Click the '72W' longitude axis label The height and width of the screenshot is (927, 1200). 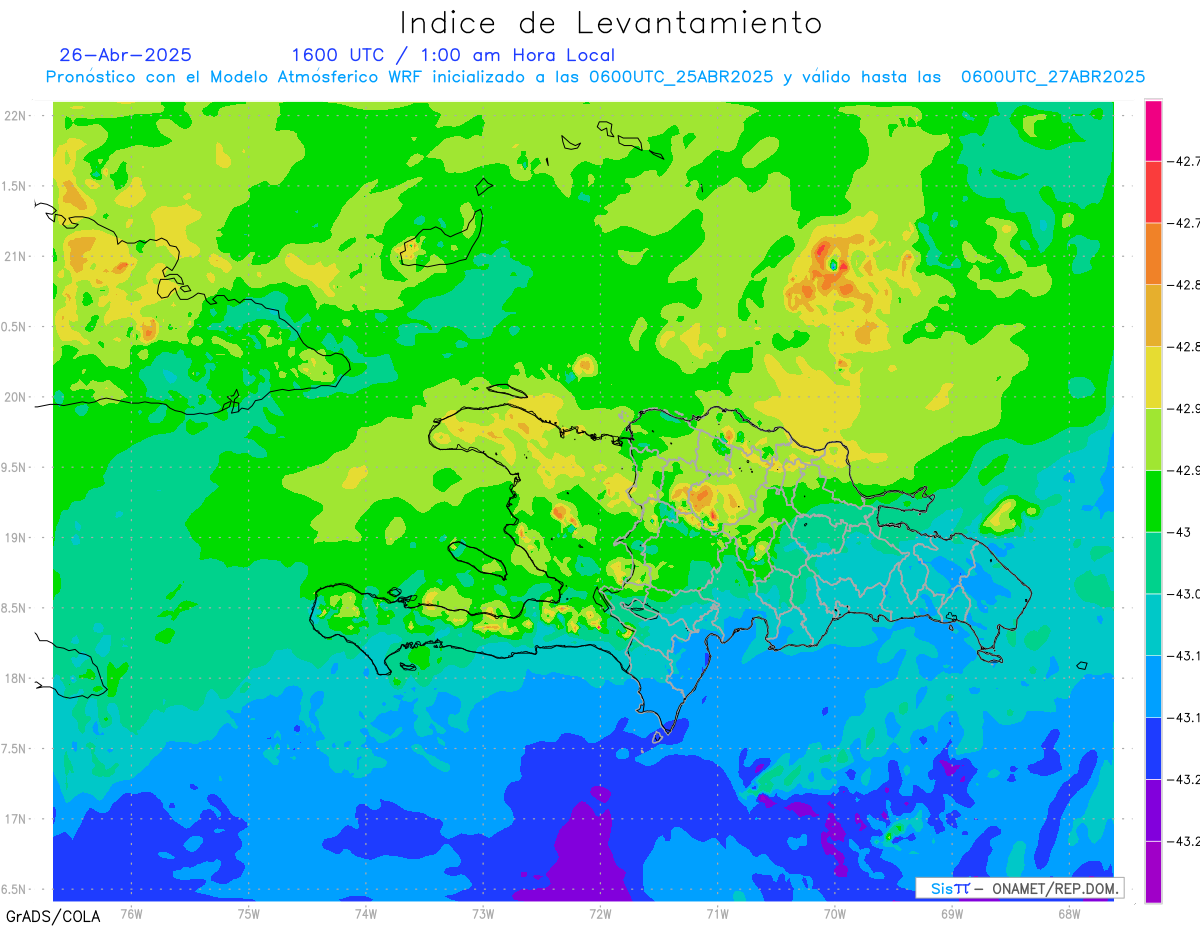tap(600, 912)
